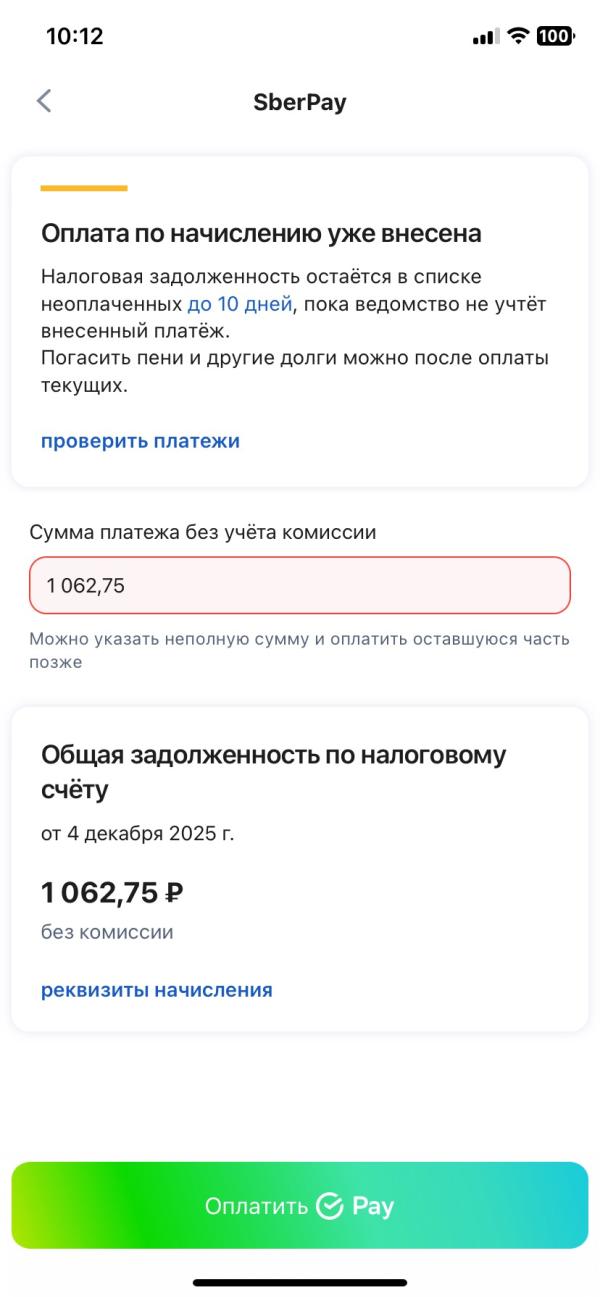Tap the cellular signal strength icon

coord(485,37)
